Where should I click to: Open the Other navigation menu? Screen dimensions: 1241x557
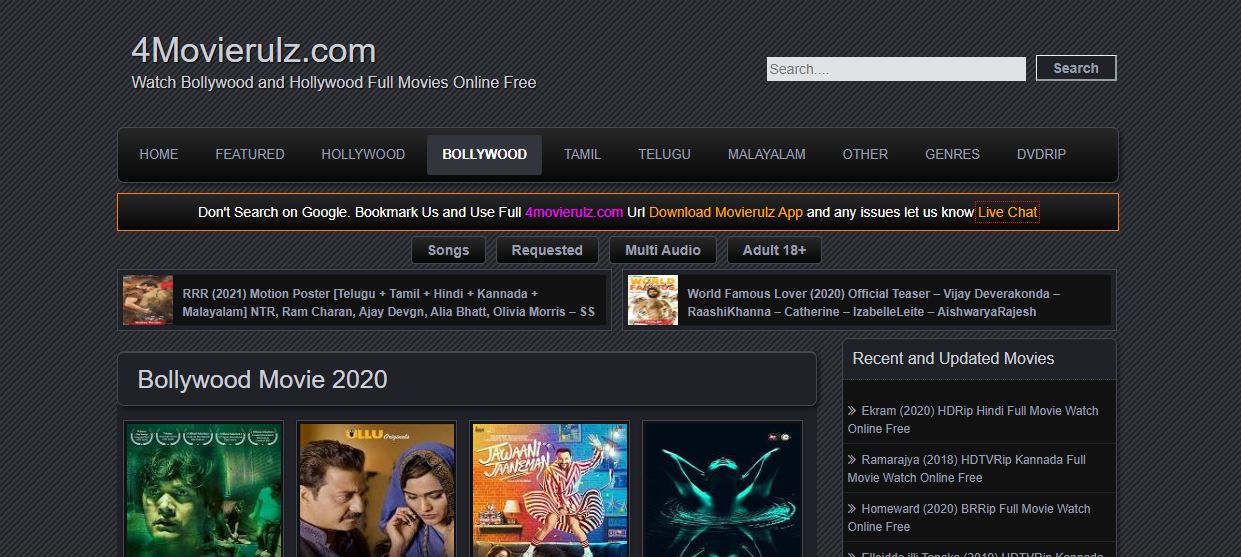click(865, 154)
